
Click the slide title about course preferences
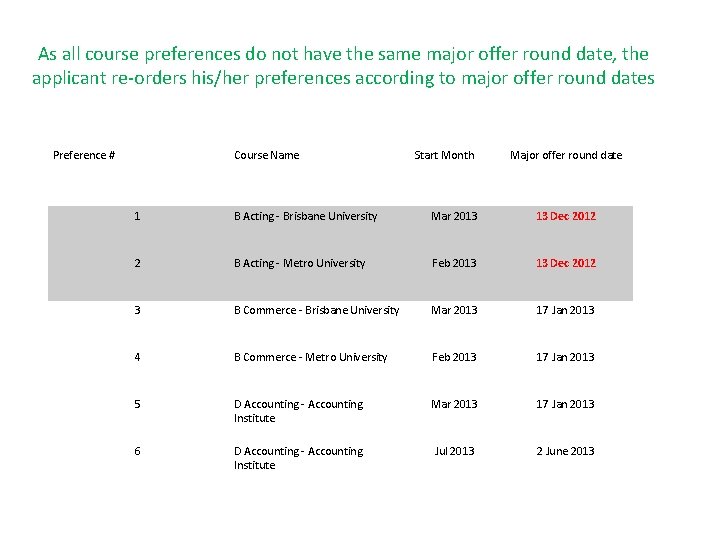pos(343,65)
